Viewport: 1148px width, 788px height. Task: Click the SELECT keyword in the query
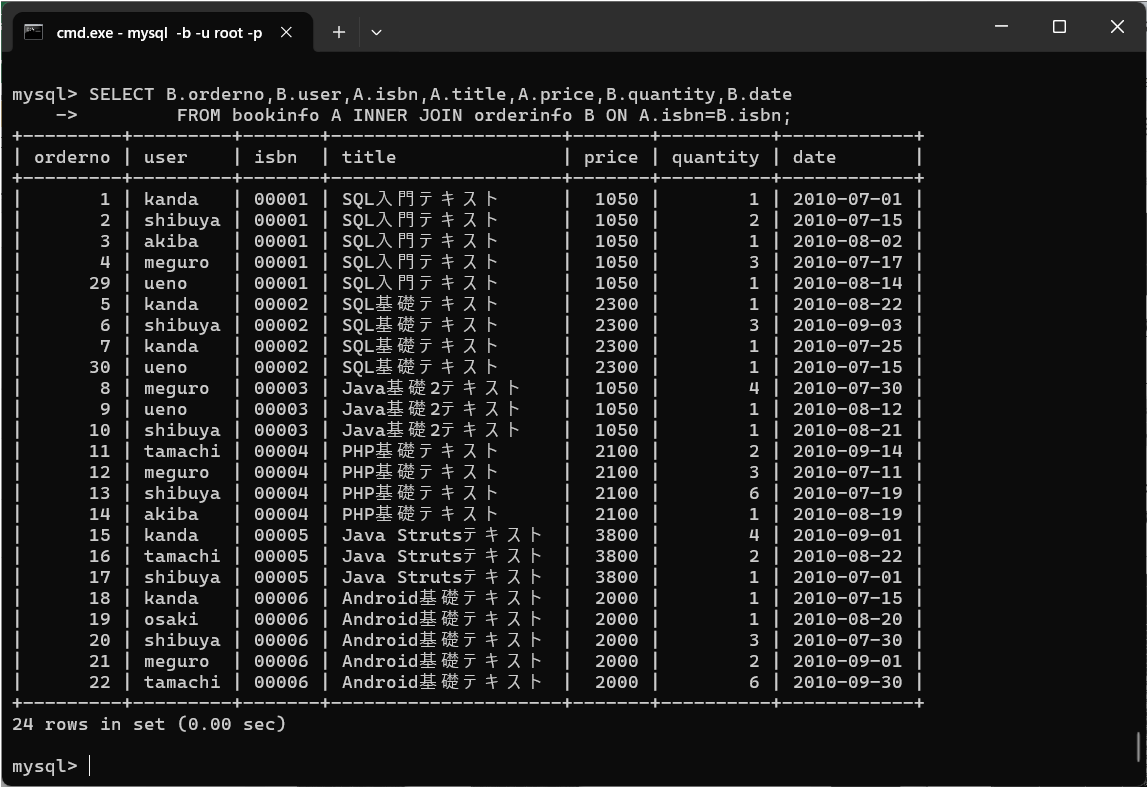[x=121, y=94]
